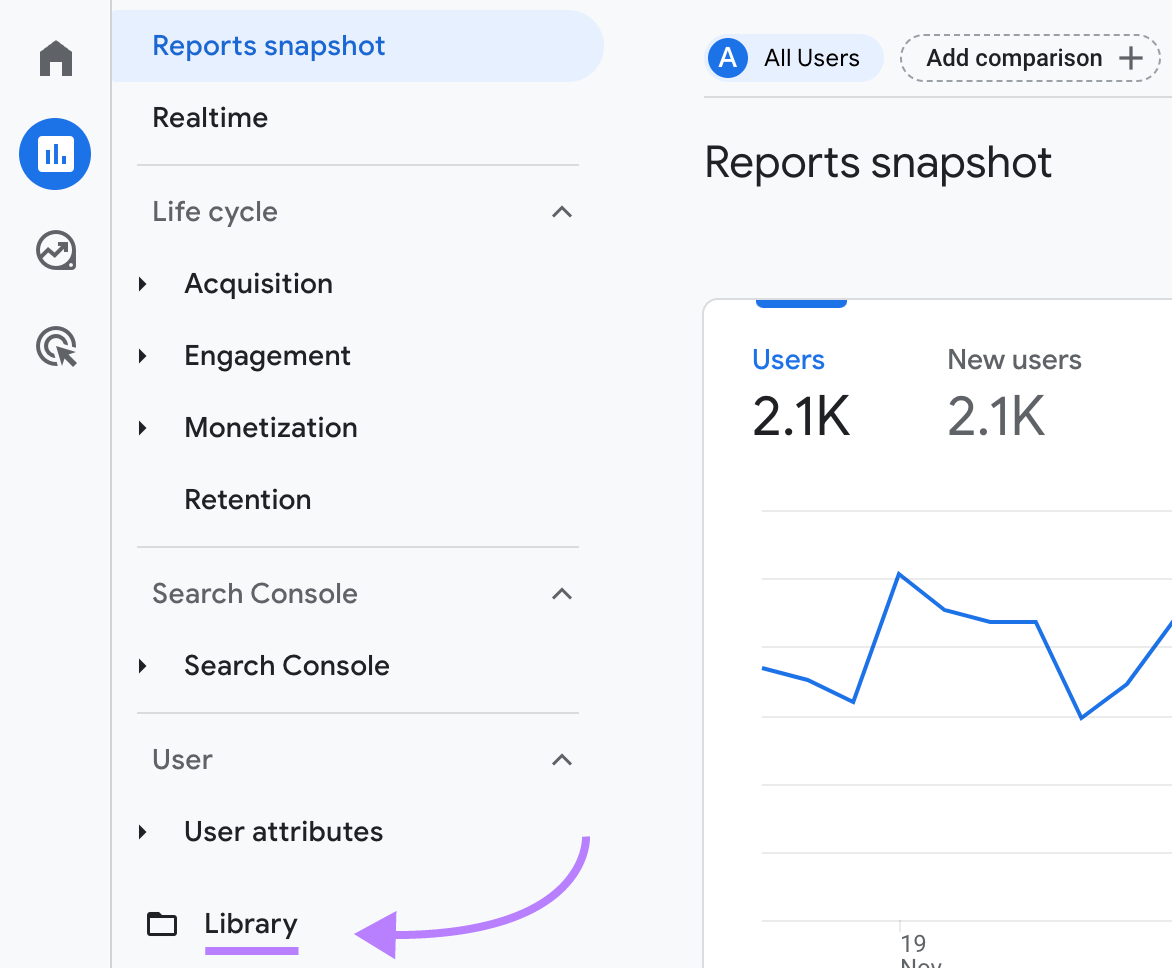Select the New users metric card

point(1014,390)
